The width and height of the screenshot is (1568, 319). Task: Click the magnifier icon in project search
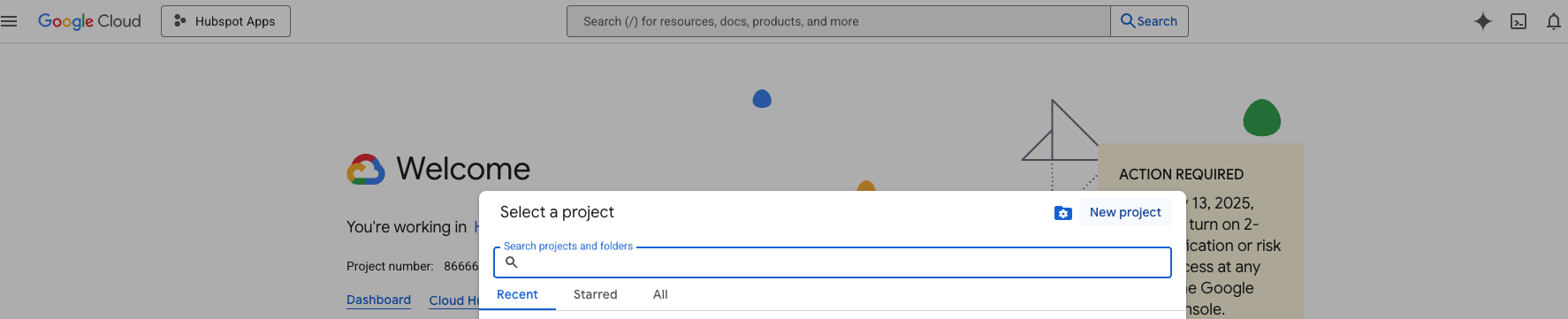tap(511, 262)
